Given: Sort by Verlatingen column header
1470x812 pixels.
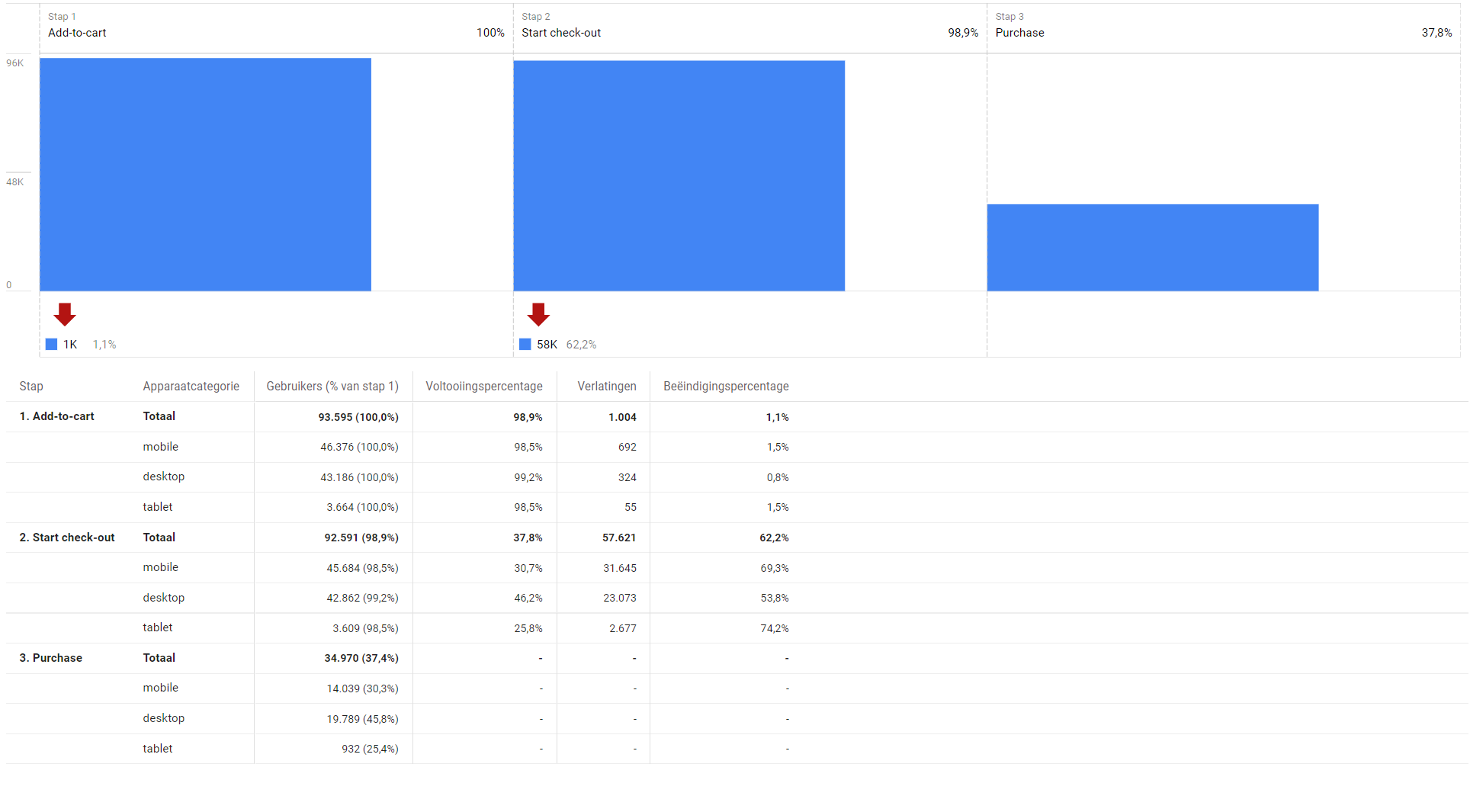Looking at the screenshot, I should [607, 387].
